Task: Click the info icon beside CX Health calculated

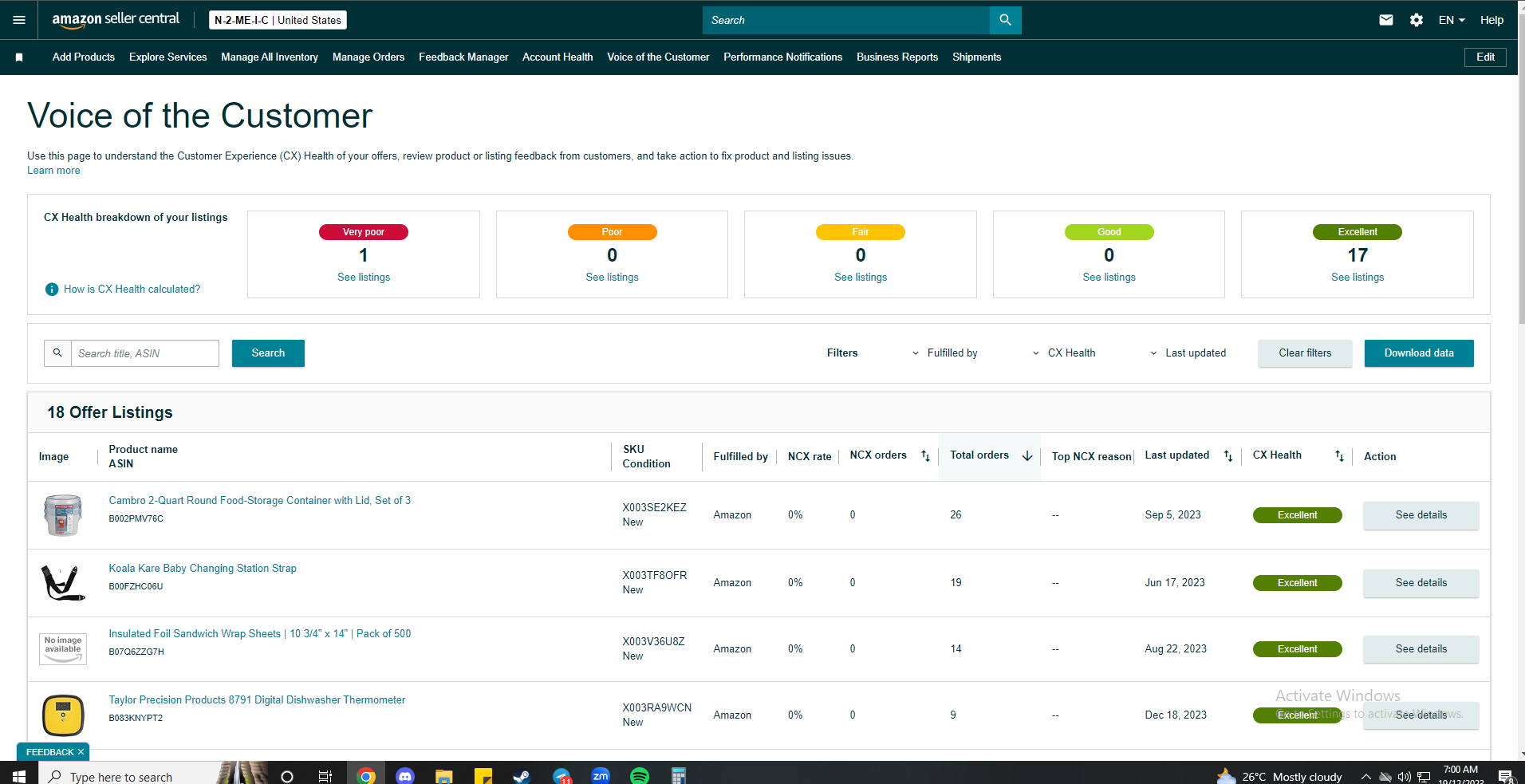Action: point(52,289)
